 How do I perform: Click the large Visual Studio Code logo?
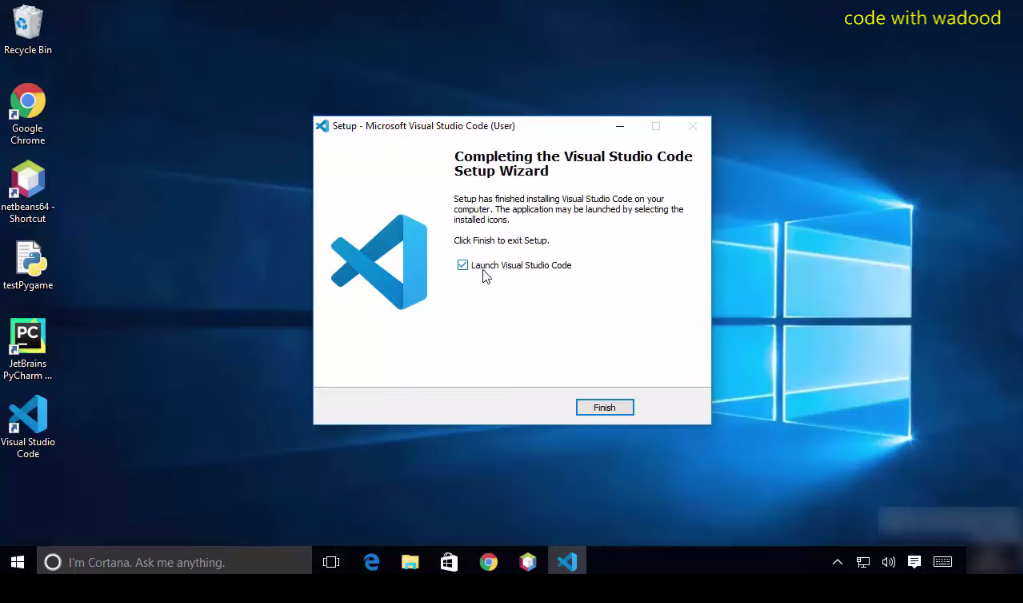tap(379, 262)
